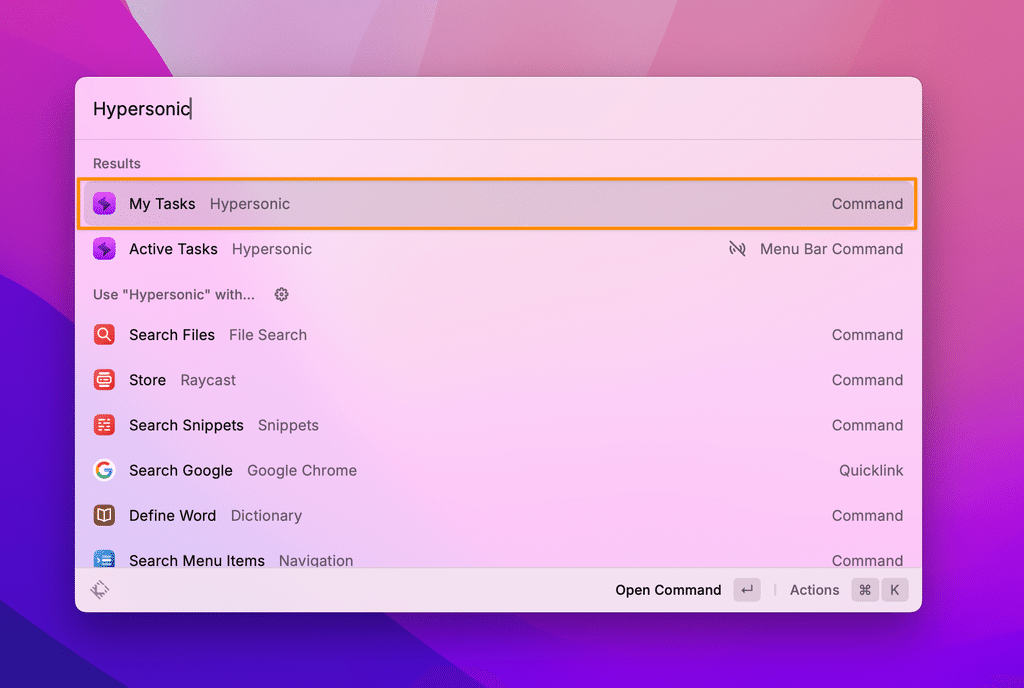
Task: Click the Dictionary subtitle text
Action: coord(266,516)
